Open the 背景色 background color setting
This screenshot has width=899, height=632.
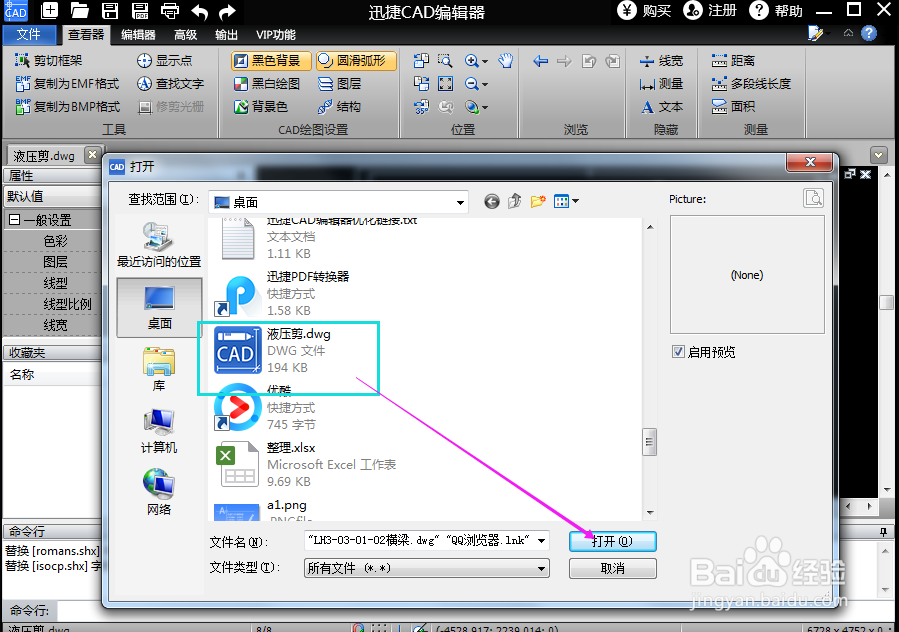261,107
